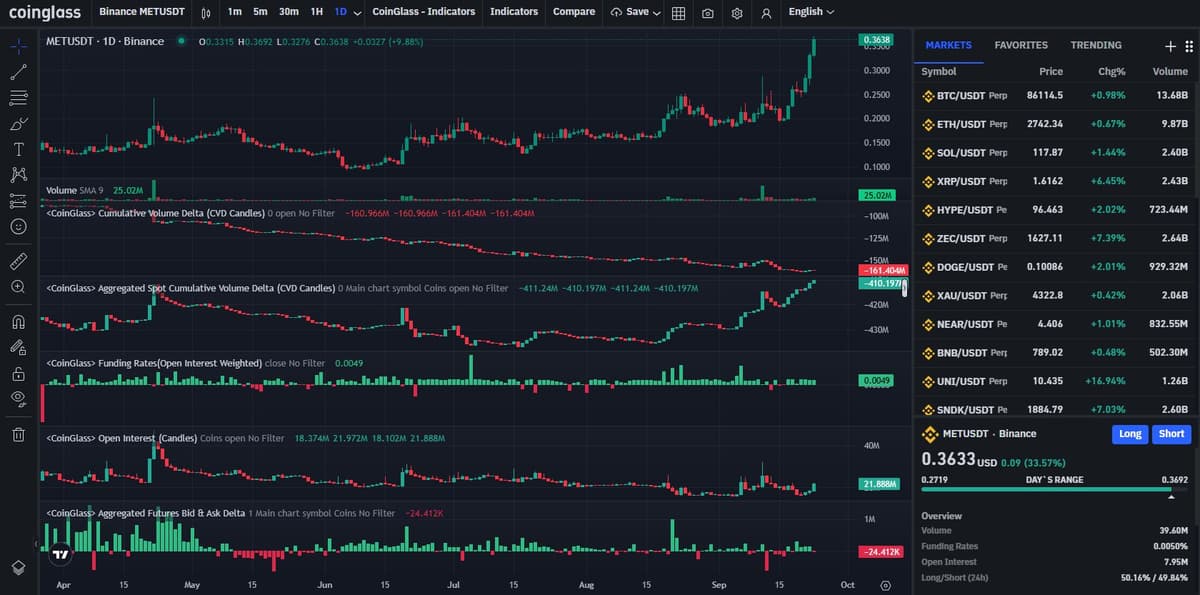Click the Save chart button
This screenshot has width=1200, height=595.
point(629,12)
